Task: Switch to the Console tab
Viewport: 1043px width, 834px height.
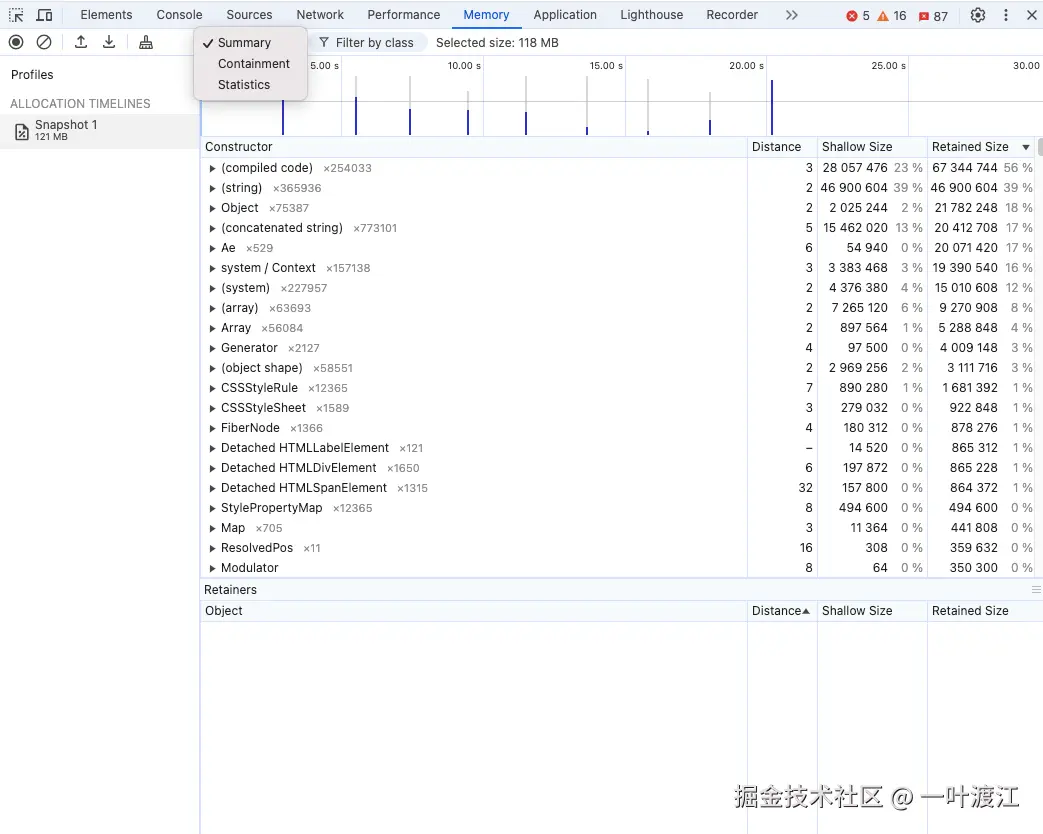Action: [x=179, y=15]
